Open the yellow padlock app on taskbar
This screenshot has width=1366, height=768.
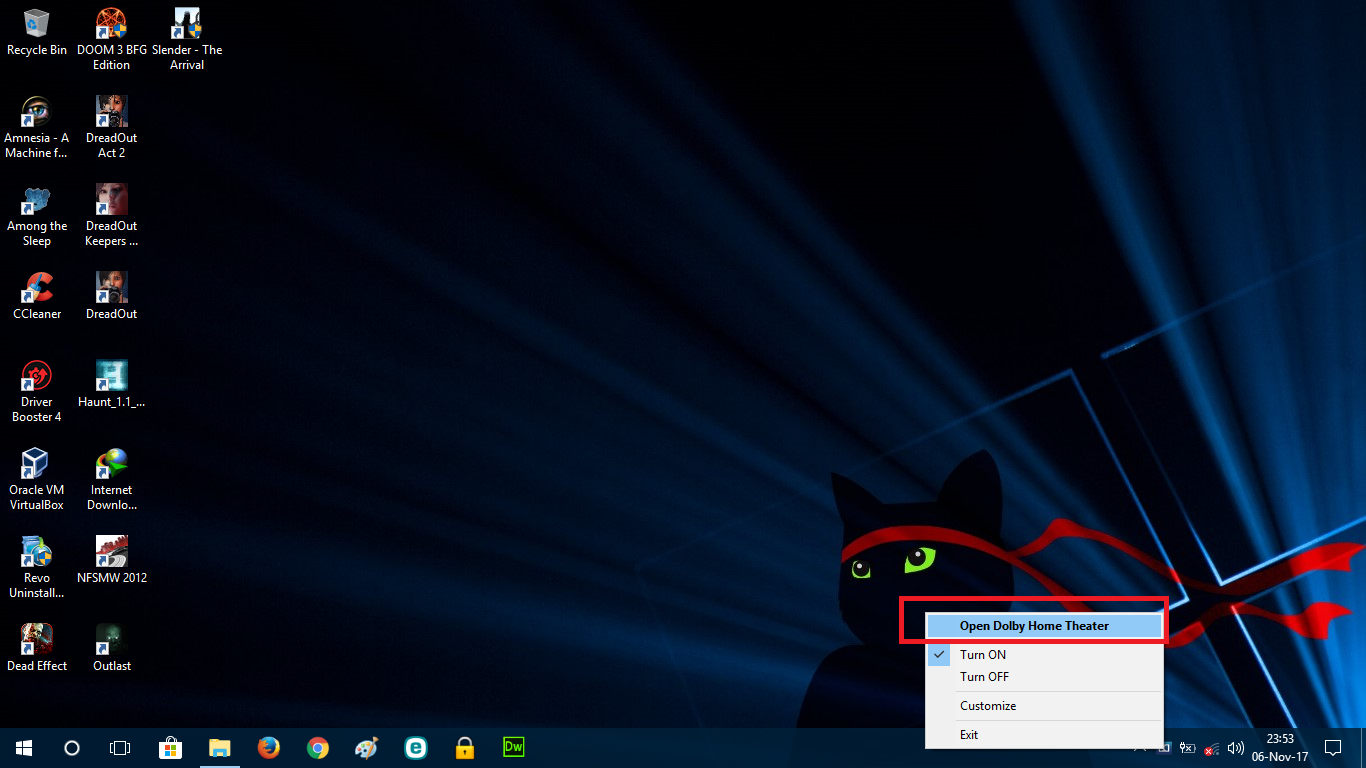click(x=464, y=747)
